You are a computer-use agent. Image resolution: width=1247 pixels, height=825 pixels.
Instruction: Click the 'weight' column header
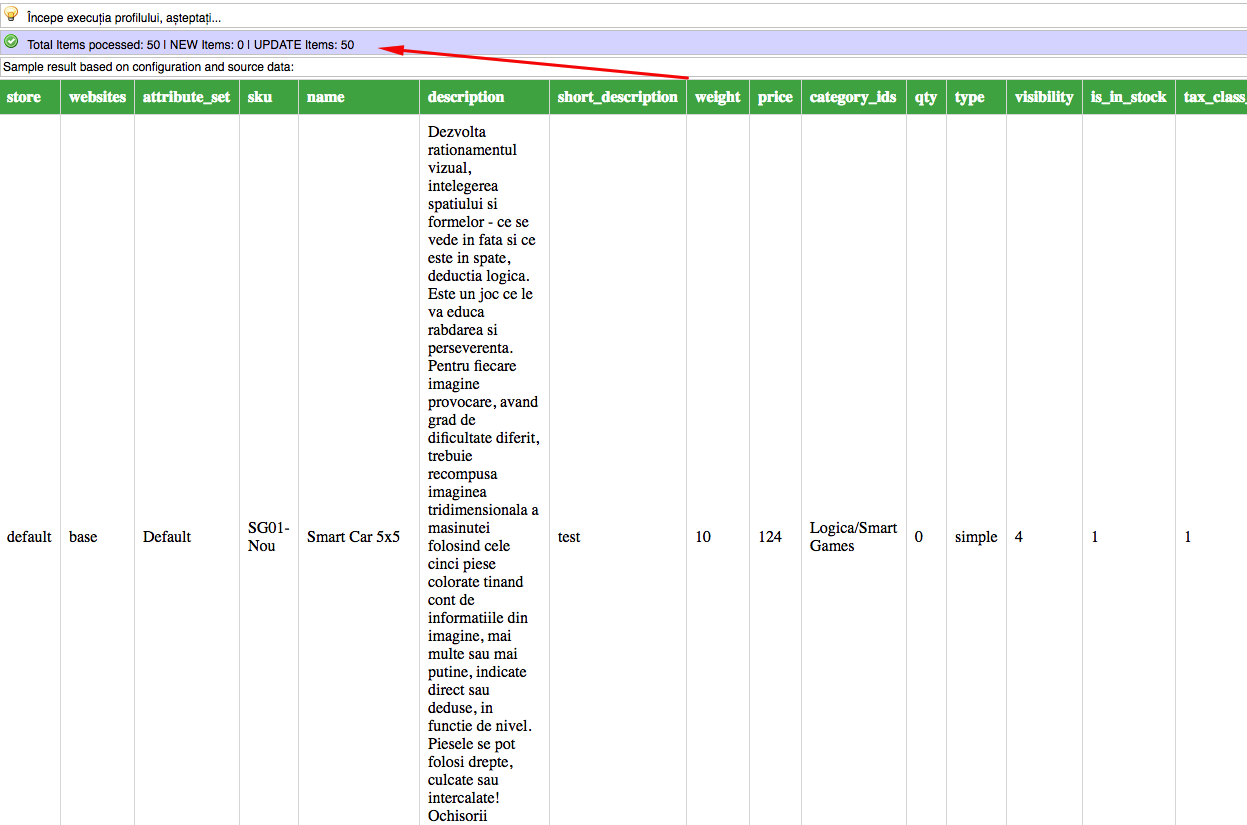pos(718,97)
